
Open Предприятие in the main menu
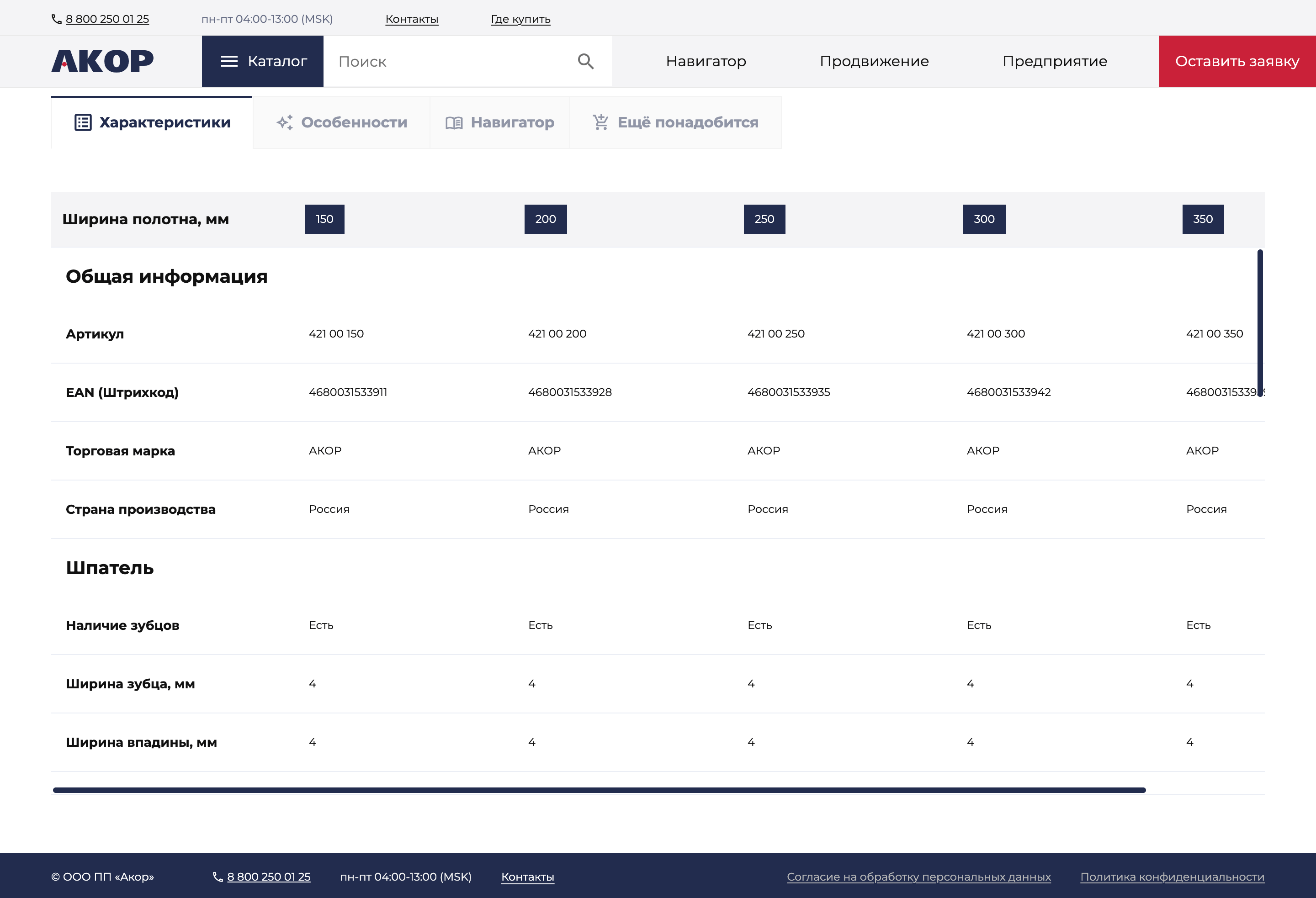click(x=1054, y=61)
